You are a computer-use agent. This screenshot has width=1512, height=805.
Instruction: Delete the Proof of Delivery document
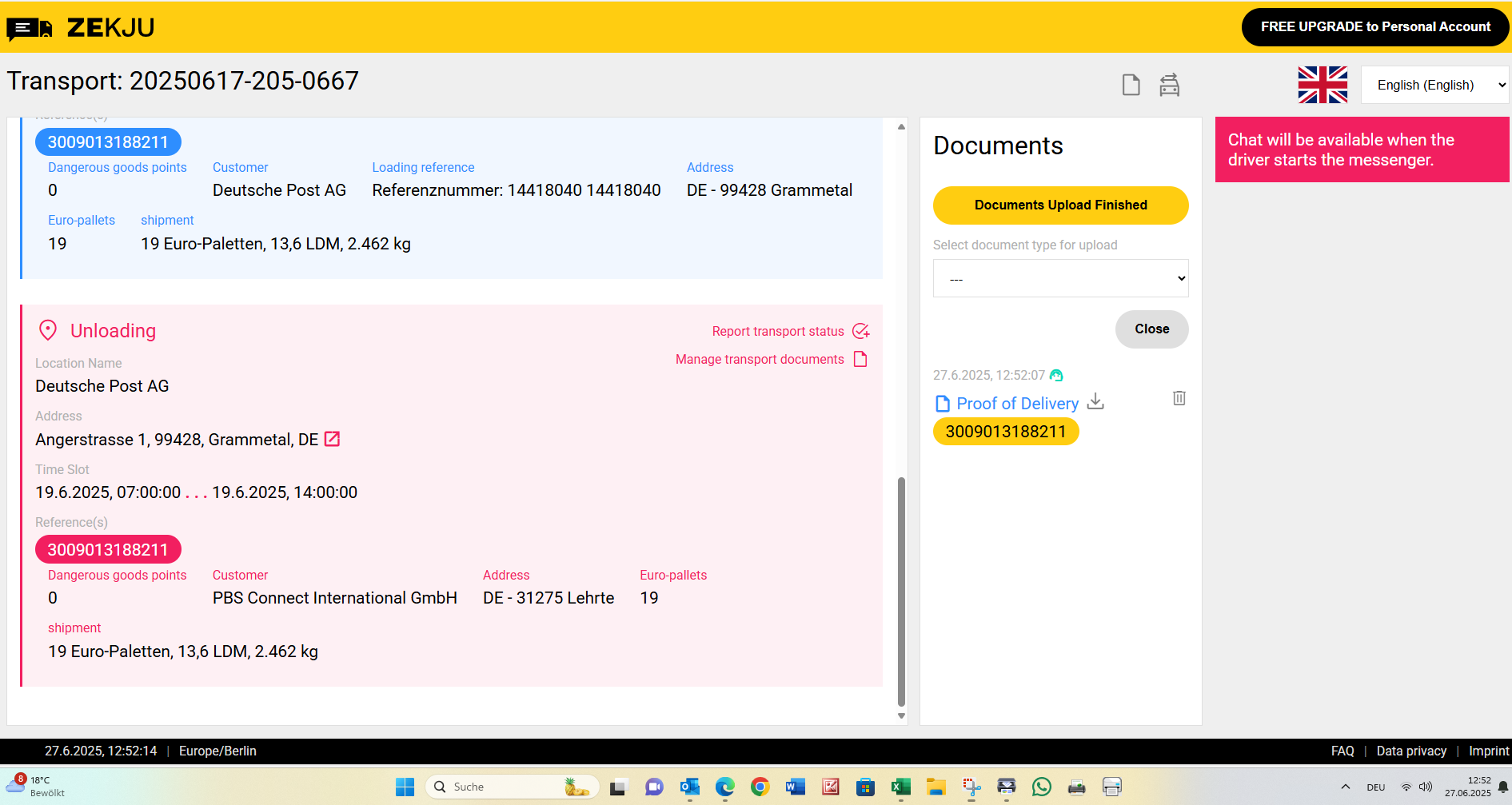coord(1179,398)
